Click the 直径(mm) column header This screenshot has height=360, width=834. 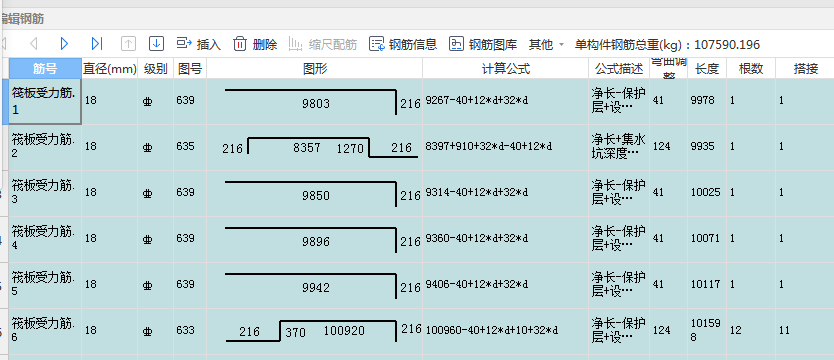tap(110, 69)
